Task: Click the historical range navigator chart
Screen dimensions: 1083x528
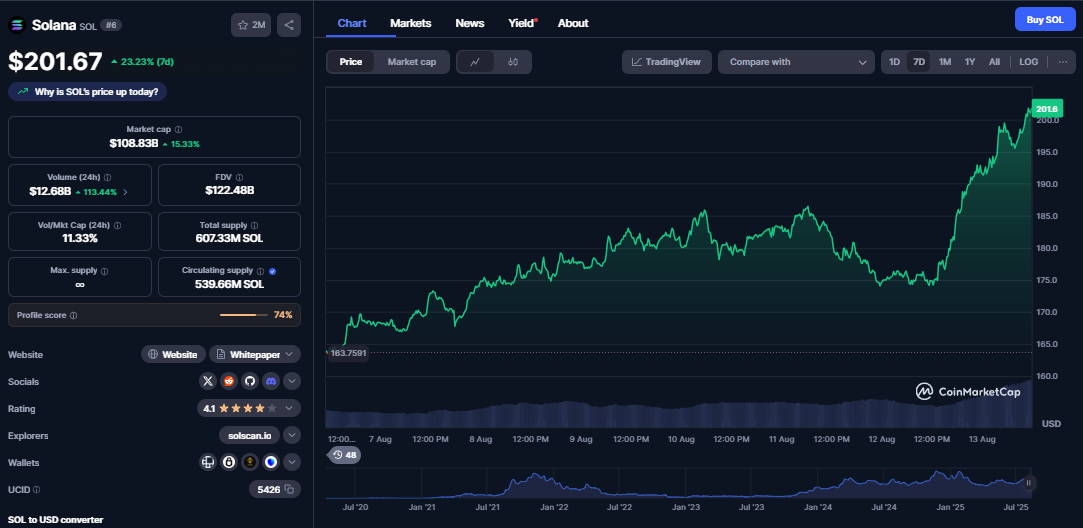Action: (678, 485)
